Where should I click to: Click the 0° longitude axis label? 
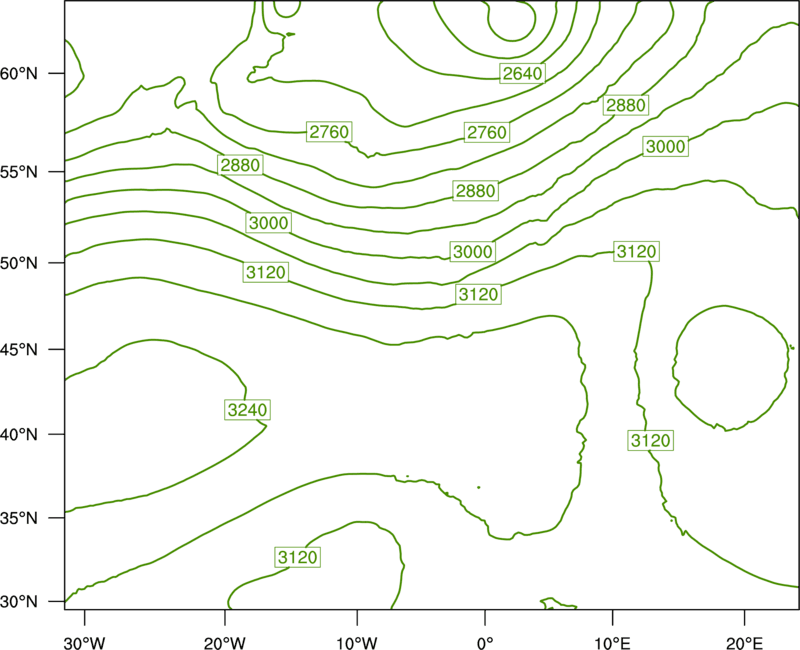tap(485, 643)
